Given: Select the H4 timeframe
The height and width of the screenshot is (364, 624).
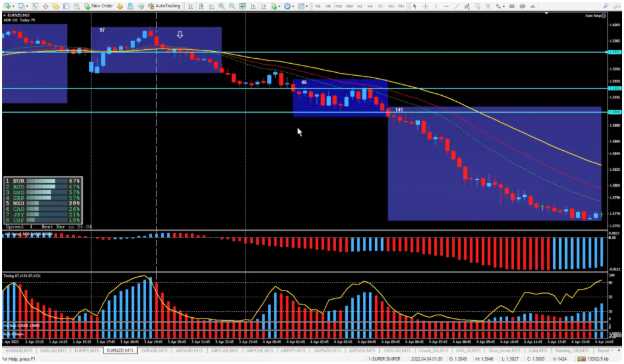Looking at the screenshot, I should (370, 6).
